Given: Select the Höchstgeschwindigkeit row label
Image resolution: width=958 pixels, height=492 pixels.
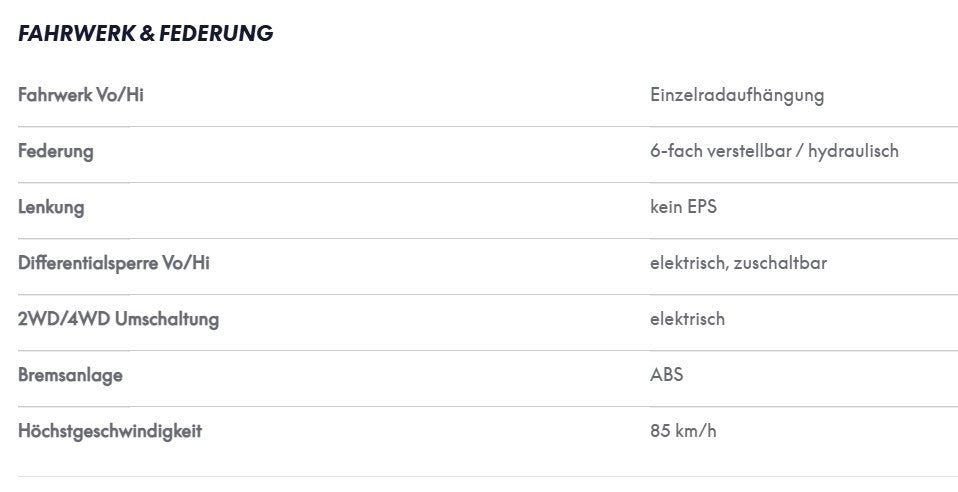Looking at the screenshot, I should tap(110, 431).
